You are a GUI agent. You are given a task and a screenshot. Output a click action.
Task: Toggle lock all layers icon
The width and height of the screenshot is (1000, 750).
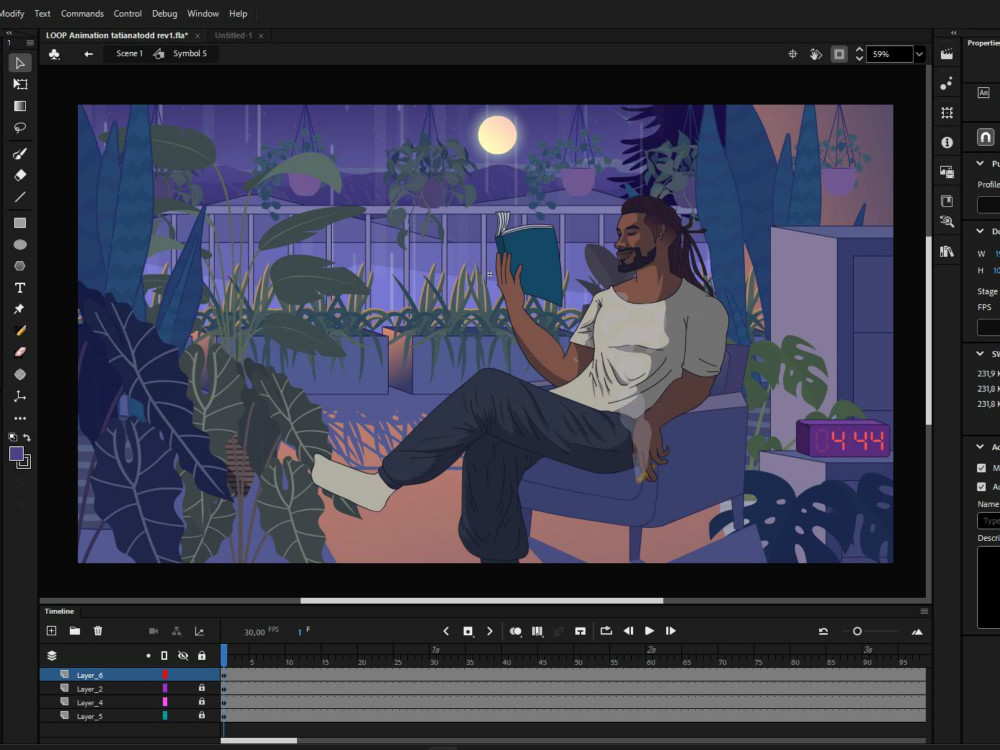point(202,656)
